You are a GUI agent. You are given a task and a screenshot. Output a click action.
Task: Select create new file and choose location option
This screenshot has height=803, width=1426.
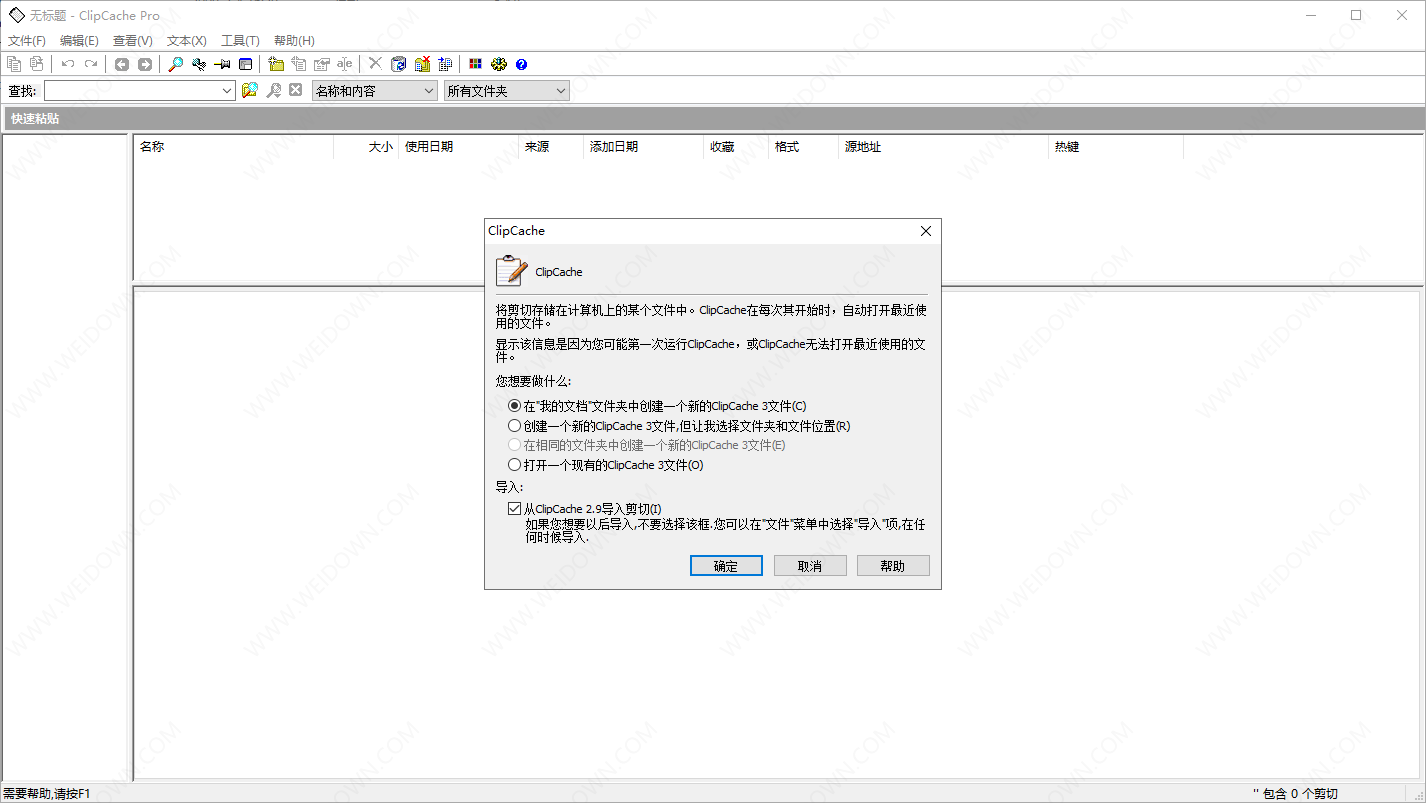click(679, 426)
